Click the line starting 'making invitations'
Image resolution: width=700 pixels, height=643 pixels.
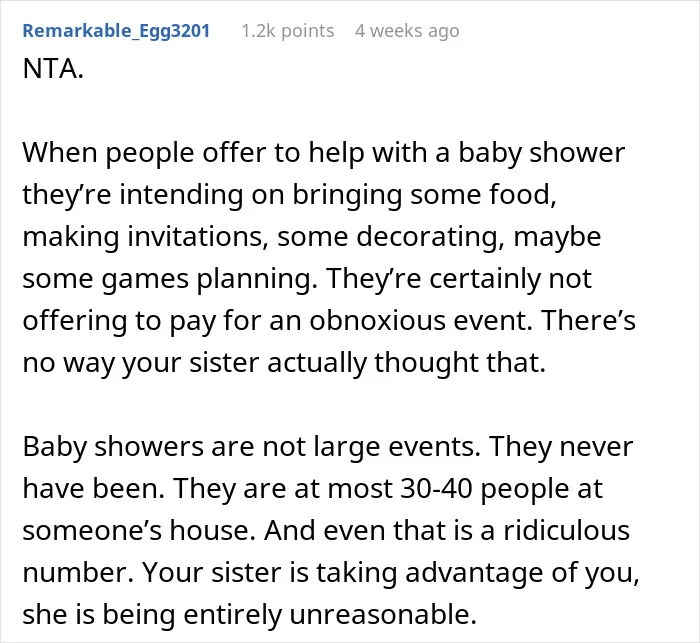tap(312, 237)
